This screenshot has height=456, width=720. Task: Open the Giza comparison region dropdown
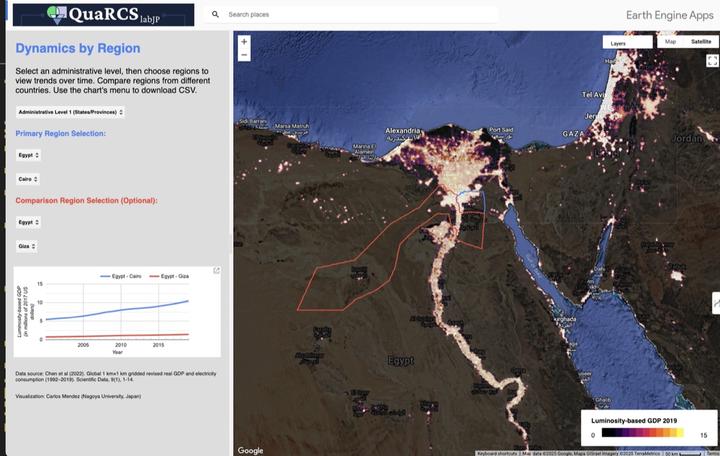click(x=27, y=245)
